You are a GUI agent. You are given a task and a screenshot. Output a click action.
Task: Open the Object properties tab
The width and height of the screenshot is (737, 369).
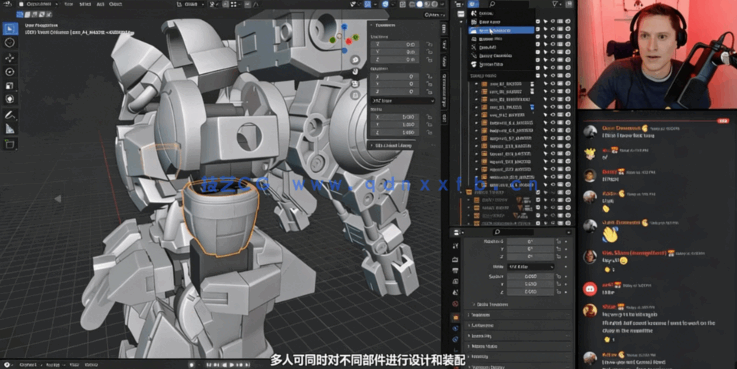(455, 318)
